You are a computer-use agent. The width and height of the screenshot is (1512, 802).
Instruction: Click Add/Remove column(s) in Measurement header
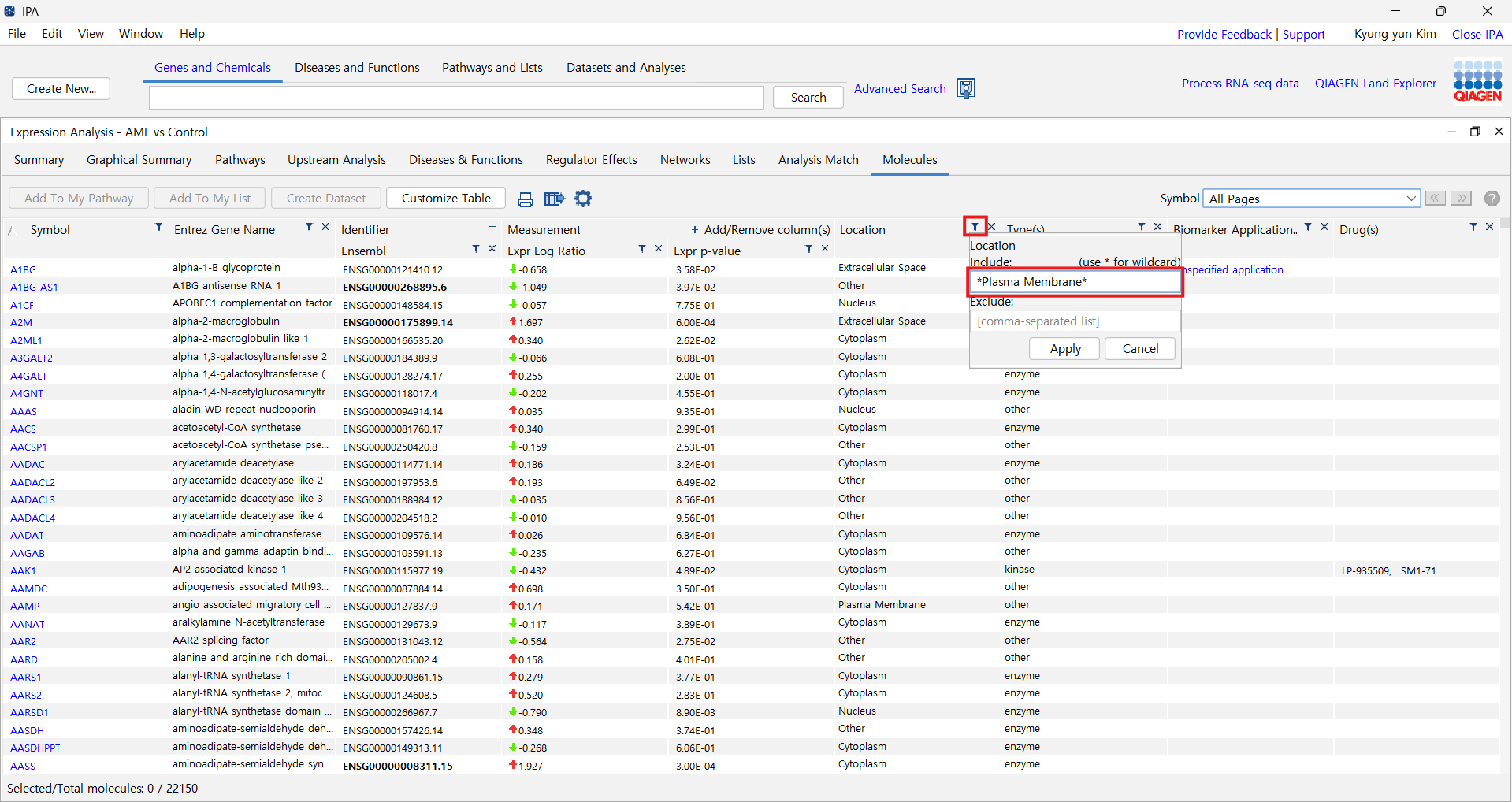point(760,229)
